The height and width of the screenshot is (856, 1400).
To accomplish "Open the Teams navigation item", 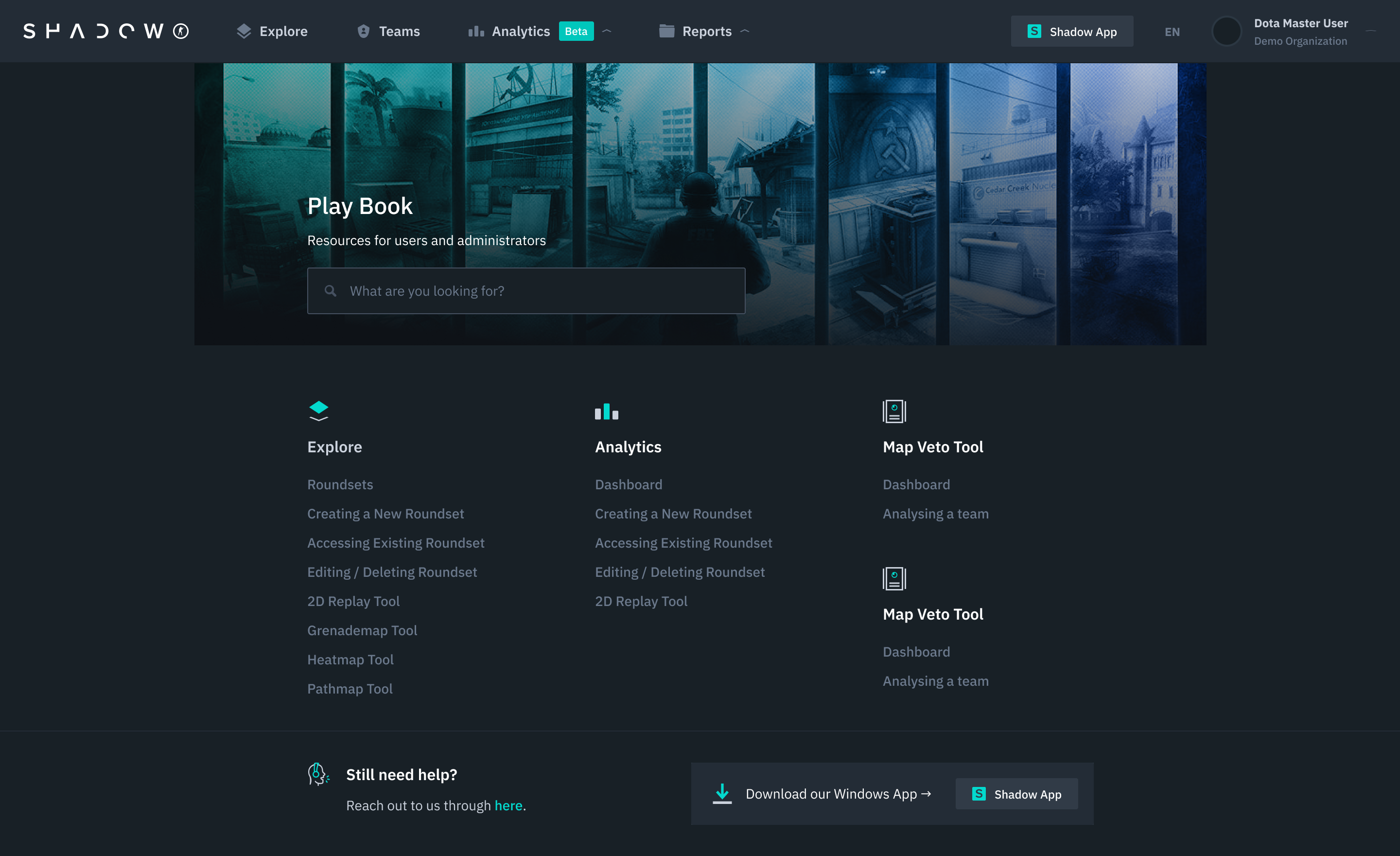I will coord(399,31).
